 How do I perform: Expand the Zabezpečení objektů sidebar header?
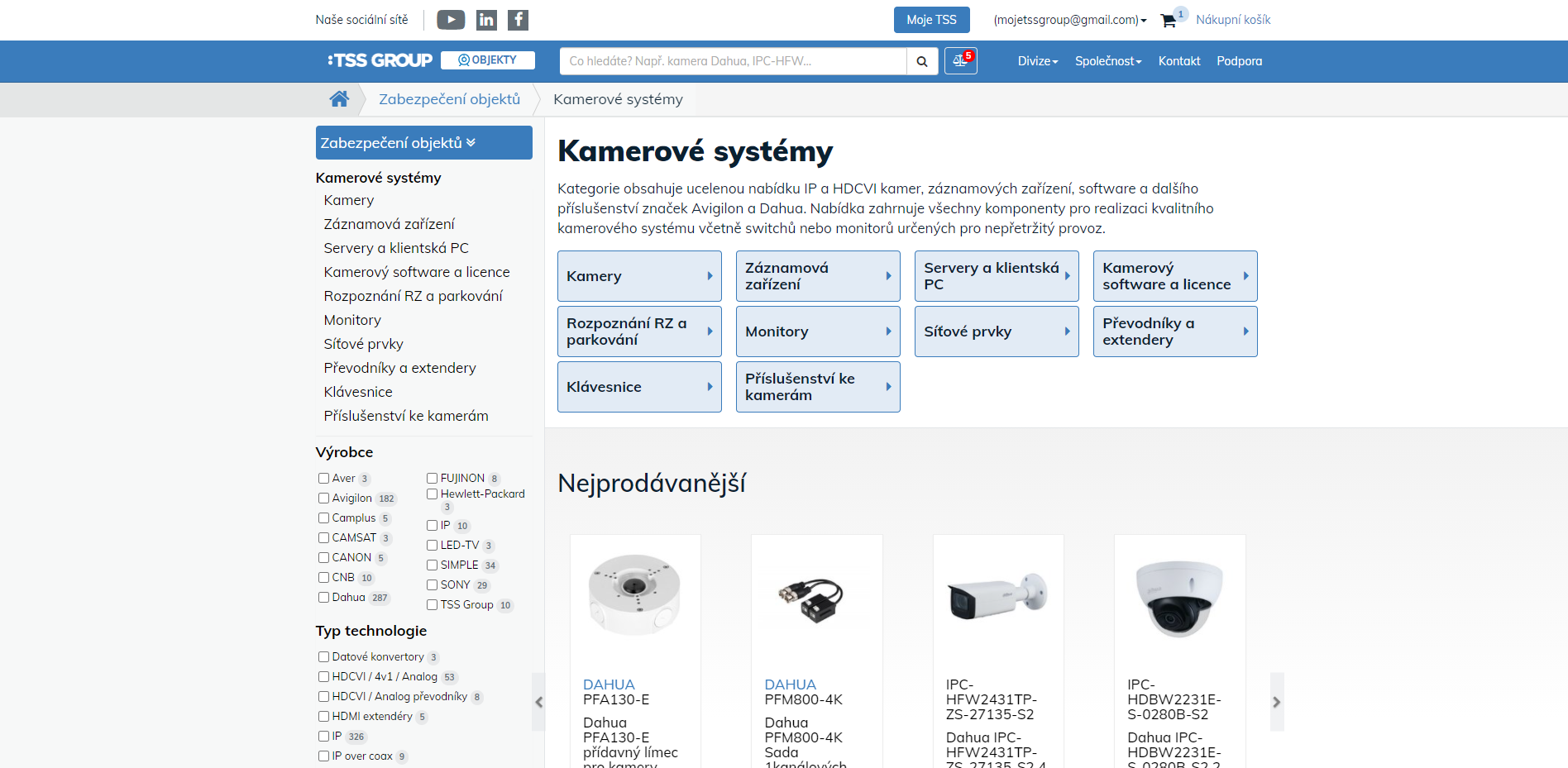pos(423,143)
